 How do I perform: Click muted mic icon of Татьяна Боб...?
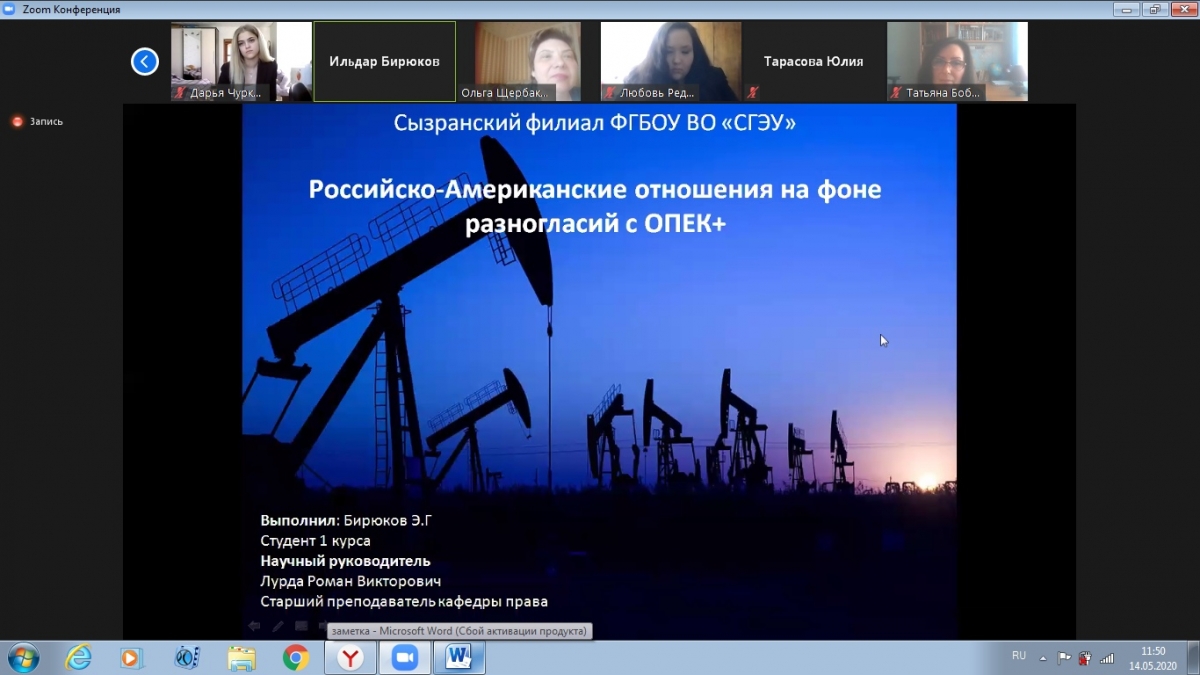896,93
